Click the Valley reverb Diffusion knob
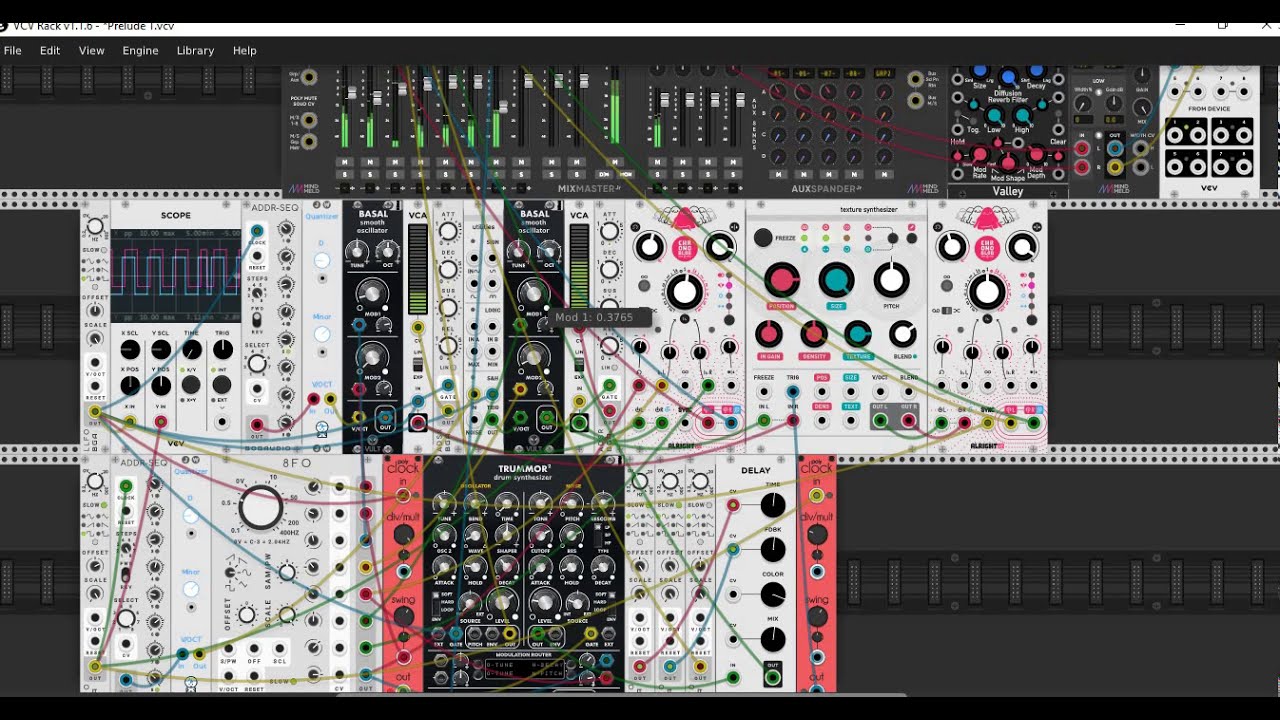 coord(1009,78)
